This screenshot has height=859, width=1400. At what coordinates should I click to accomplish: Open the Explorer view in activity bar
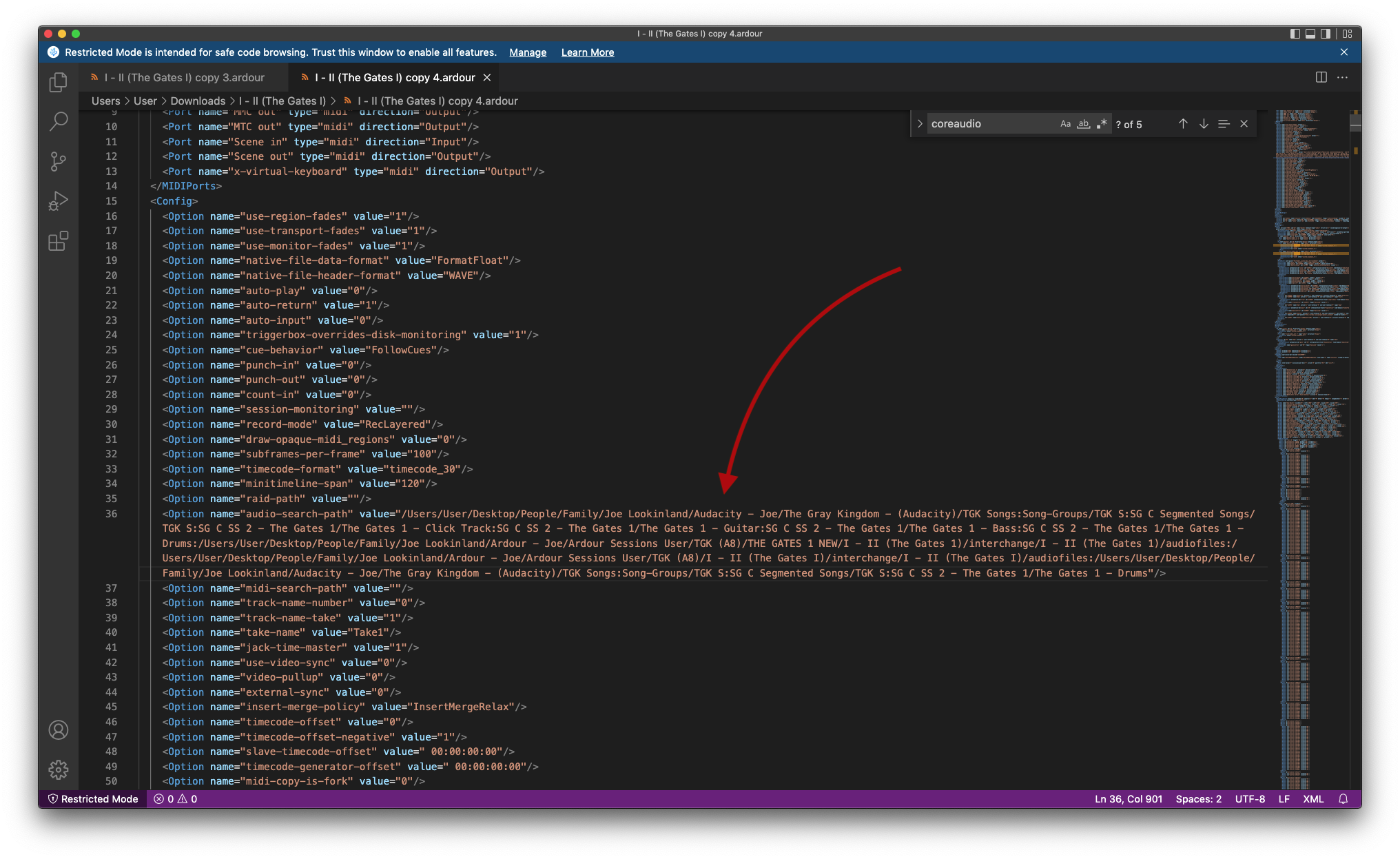tap(59, 83)
